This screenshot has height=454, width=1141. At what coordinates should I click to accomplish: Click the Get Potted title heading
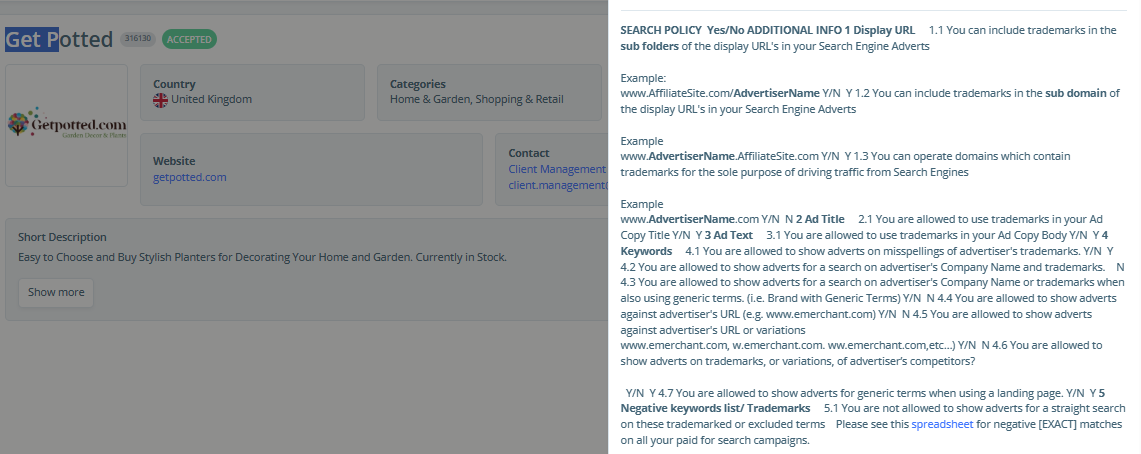pos(59,39)
